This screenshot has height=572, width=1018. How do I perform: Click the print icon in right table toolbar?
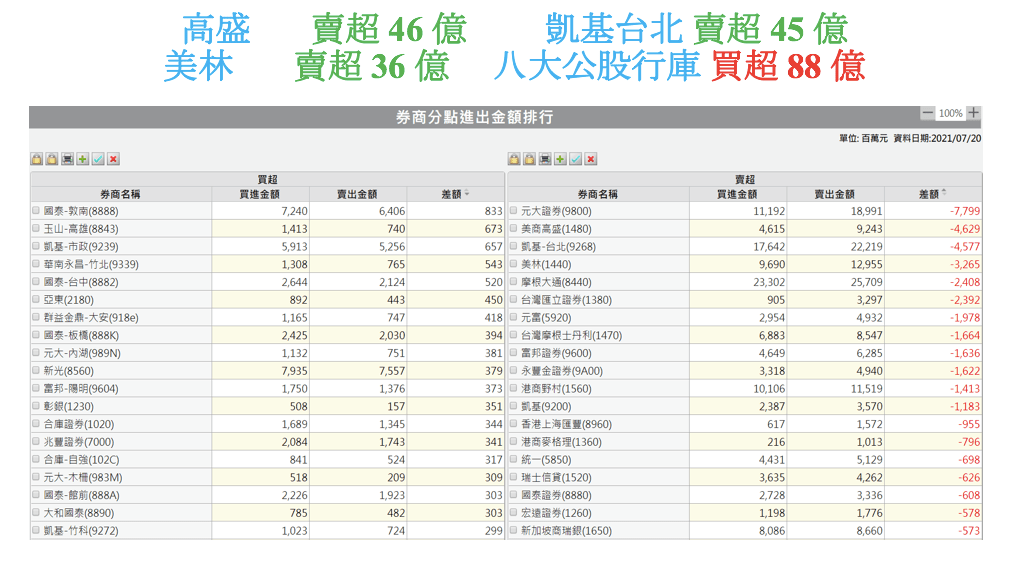[545, 159]
